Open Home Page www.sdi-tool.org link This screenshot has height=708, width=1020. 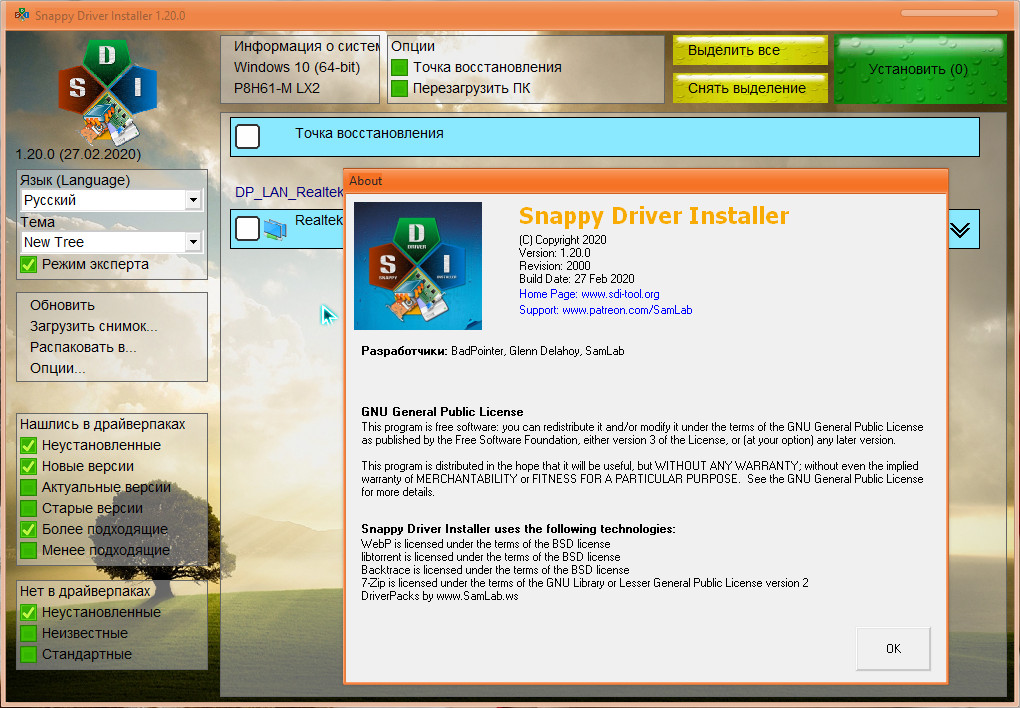coord(589,294)
